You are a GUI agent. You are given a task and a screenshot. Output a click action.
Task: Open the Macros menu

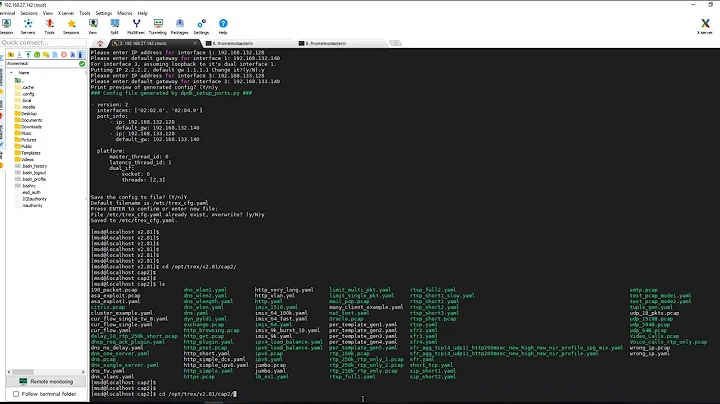[x=125, y=13]
